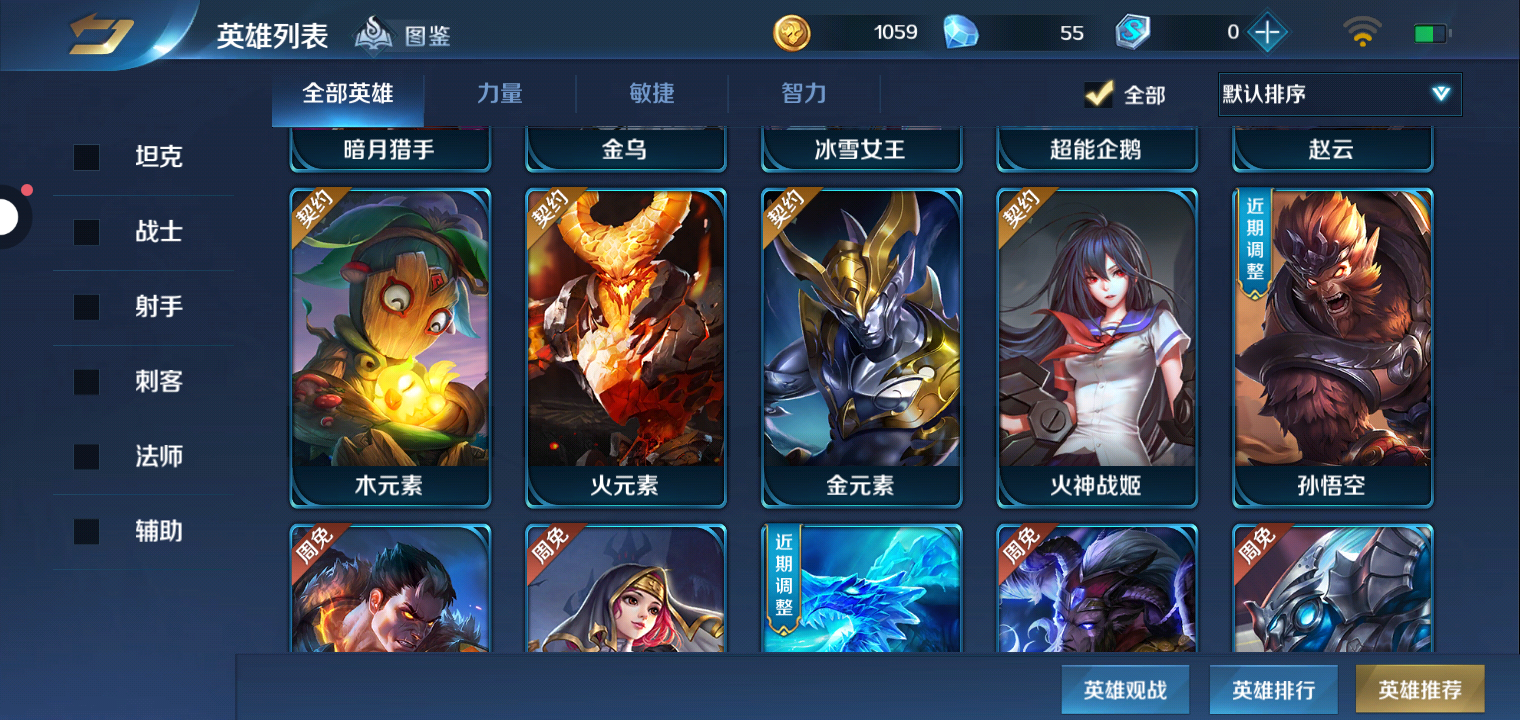
Task: Switch to the 智力 tab
Action: pyautogui.click(x=804, y=94)
